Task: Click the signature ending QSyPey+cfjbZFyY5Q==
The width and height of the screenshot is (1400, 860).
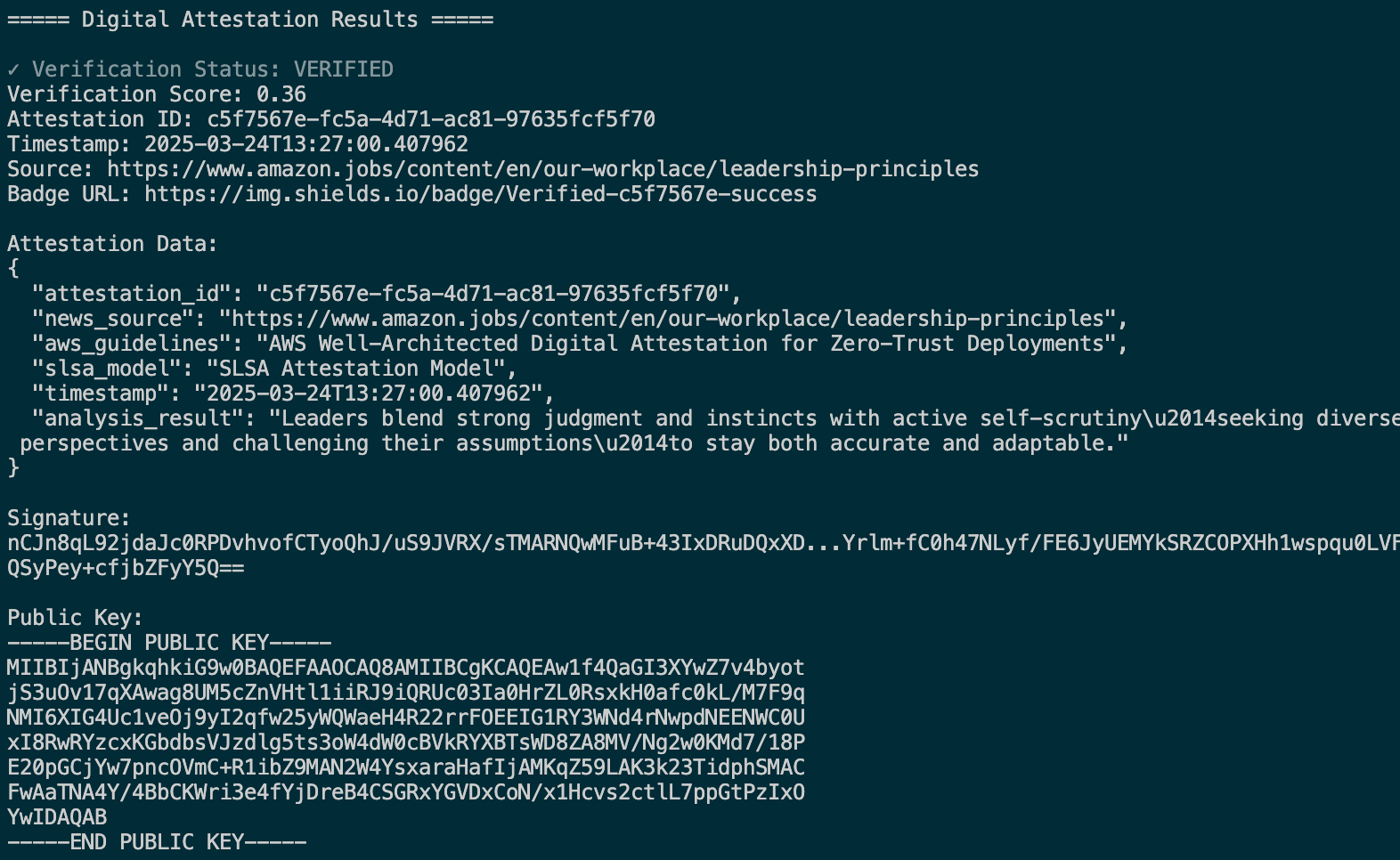Action: 126,568
